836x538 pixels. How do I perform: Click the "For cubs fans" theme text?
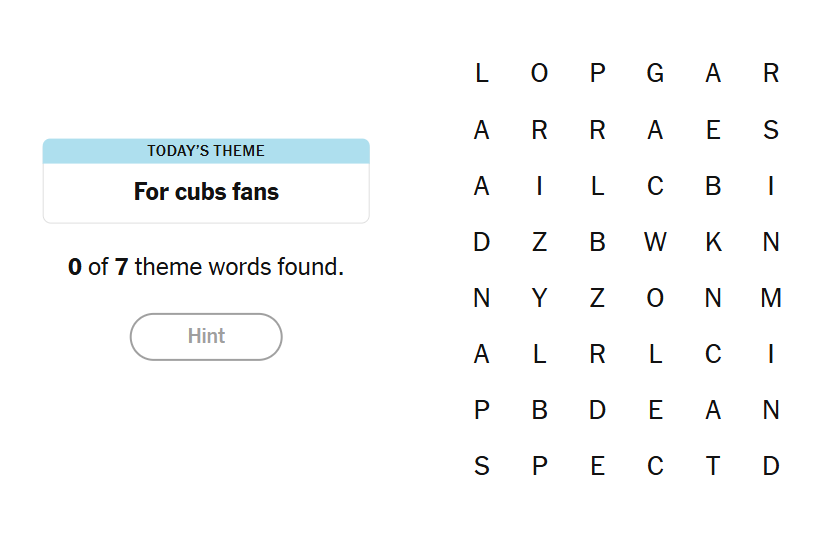206,192
